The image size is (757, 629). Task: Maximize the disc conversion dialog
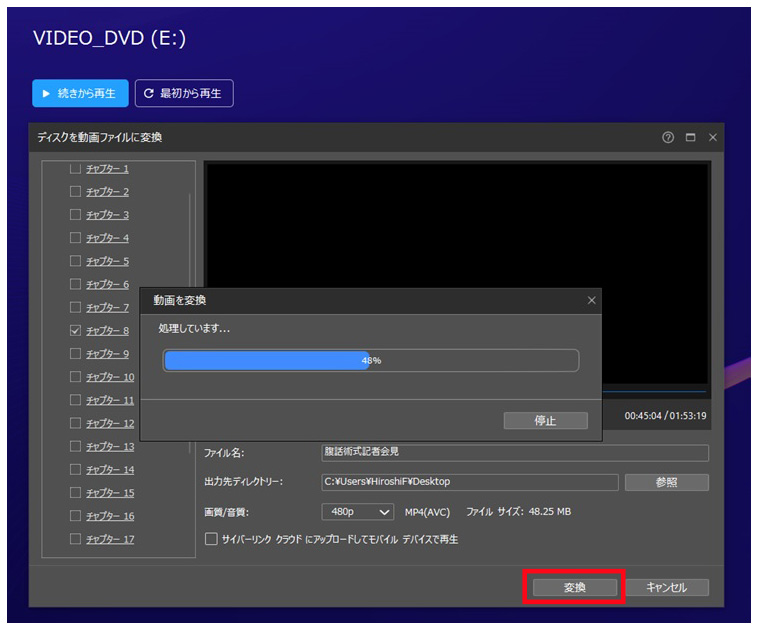tap(690, 137)
